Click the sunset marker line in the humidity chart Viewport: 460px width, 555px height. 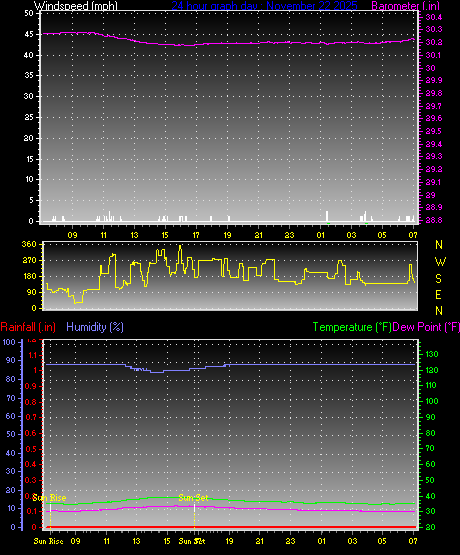(x=194, y=517)
